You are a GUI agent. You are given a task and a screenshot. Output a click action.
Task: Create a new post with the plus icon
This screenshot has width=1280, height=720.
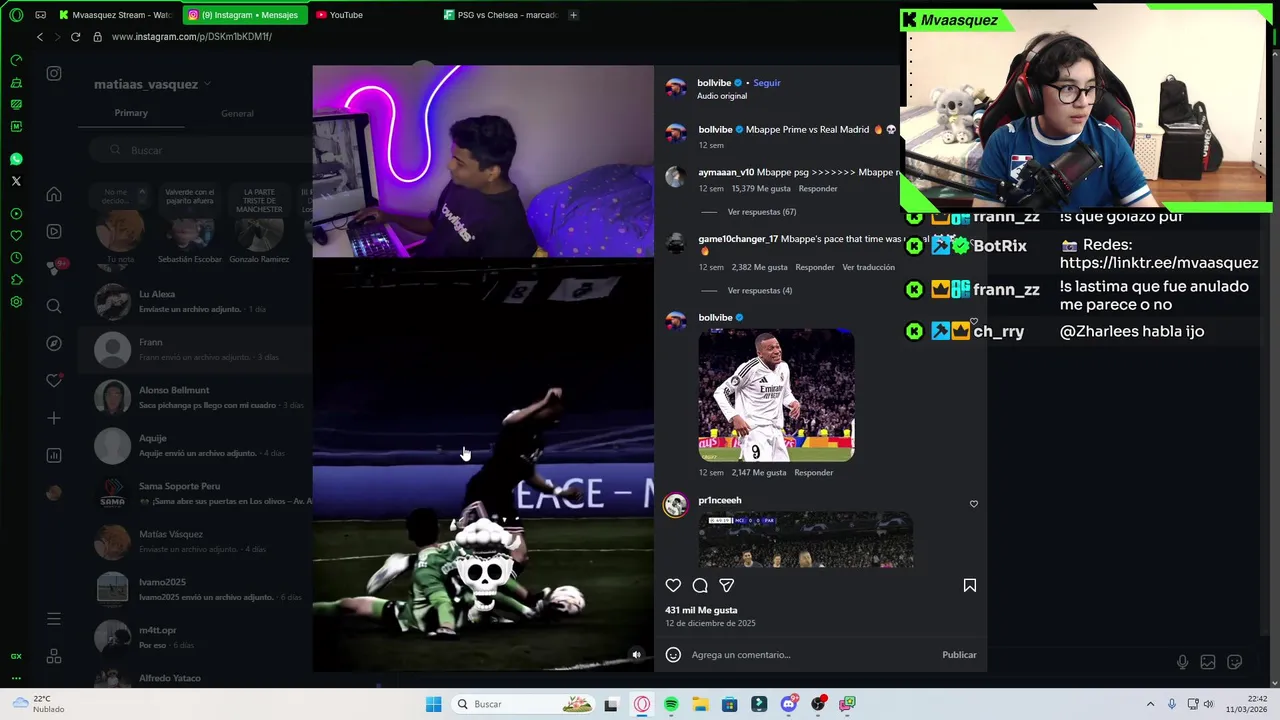click(54, 418)
